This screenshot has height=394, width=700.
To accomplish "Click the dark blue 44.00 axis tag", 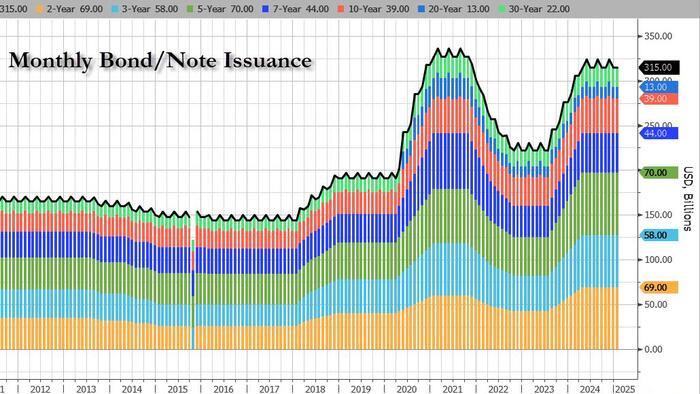I will pyautogui.click(x=659, y=133).
